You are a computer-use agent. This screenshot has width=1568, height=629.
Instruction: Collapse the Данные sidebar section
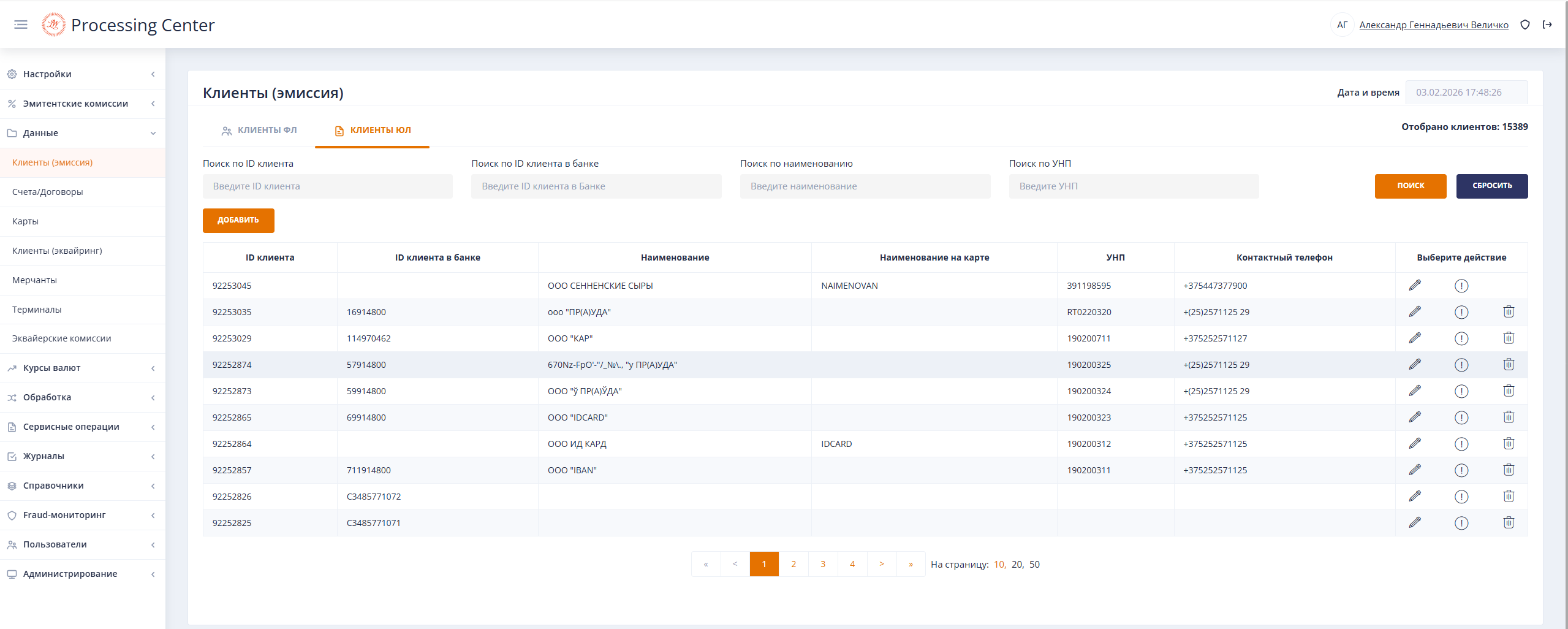82,133
